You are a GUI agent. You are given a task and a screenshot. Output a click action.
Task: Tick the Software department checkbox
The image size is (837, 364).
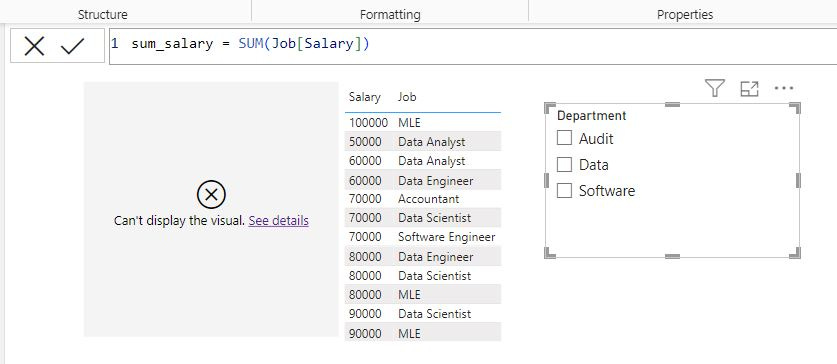(564, 191)
